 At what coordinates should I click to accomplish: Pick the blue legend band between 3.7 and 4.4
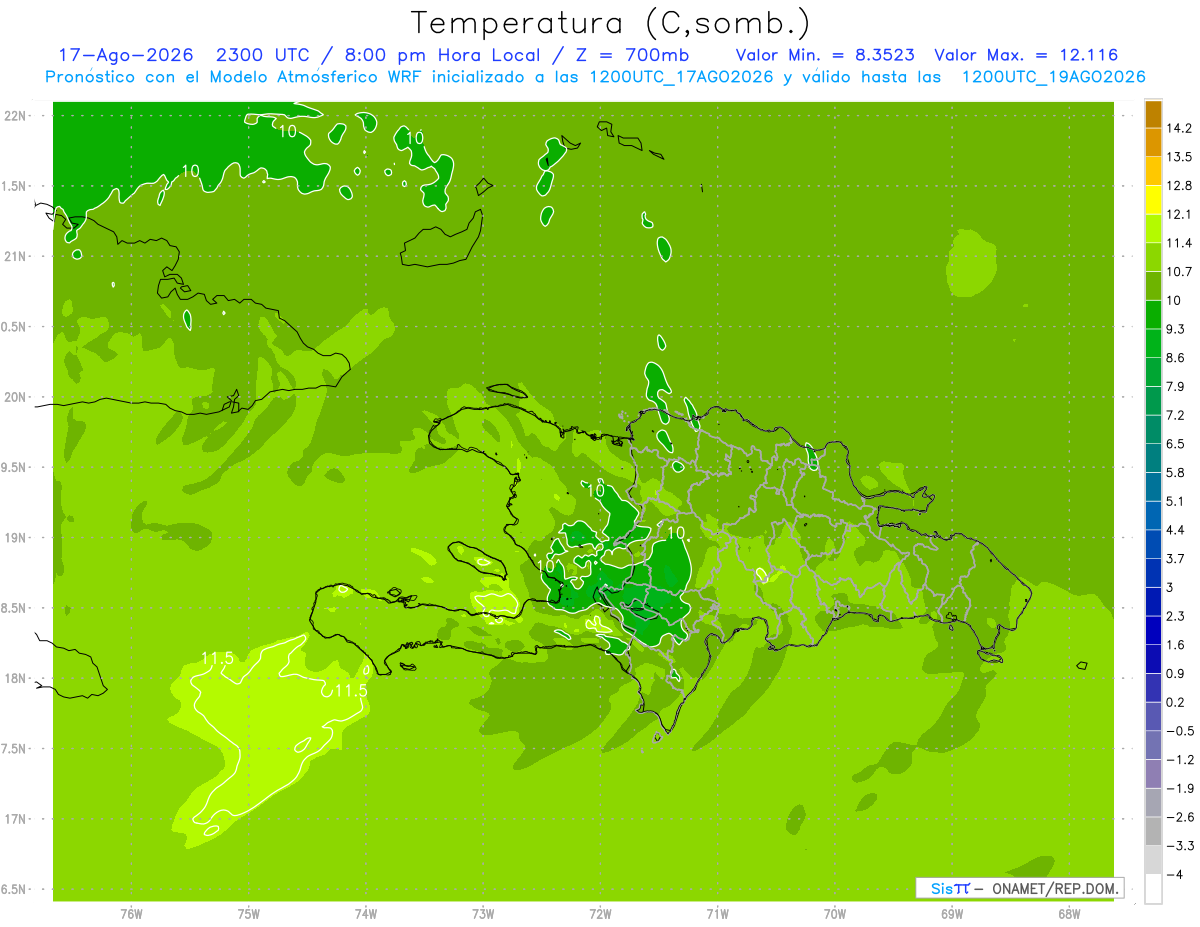[x=1153, y=543]
